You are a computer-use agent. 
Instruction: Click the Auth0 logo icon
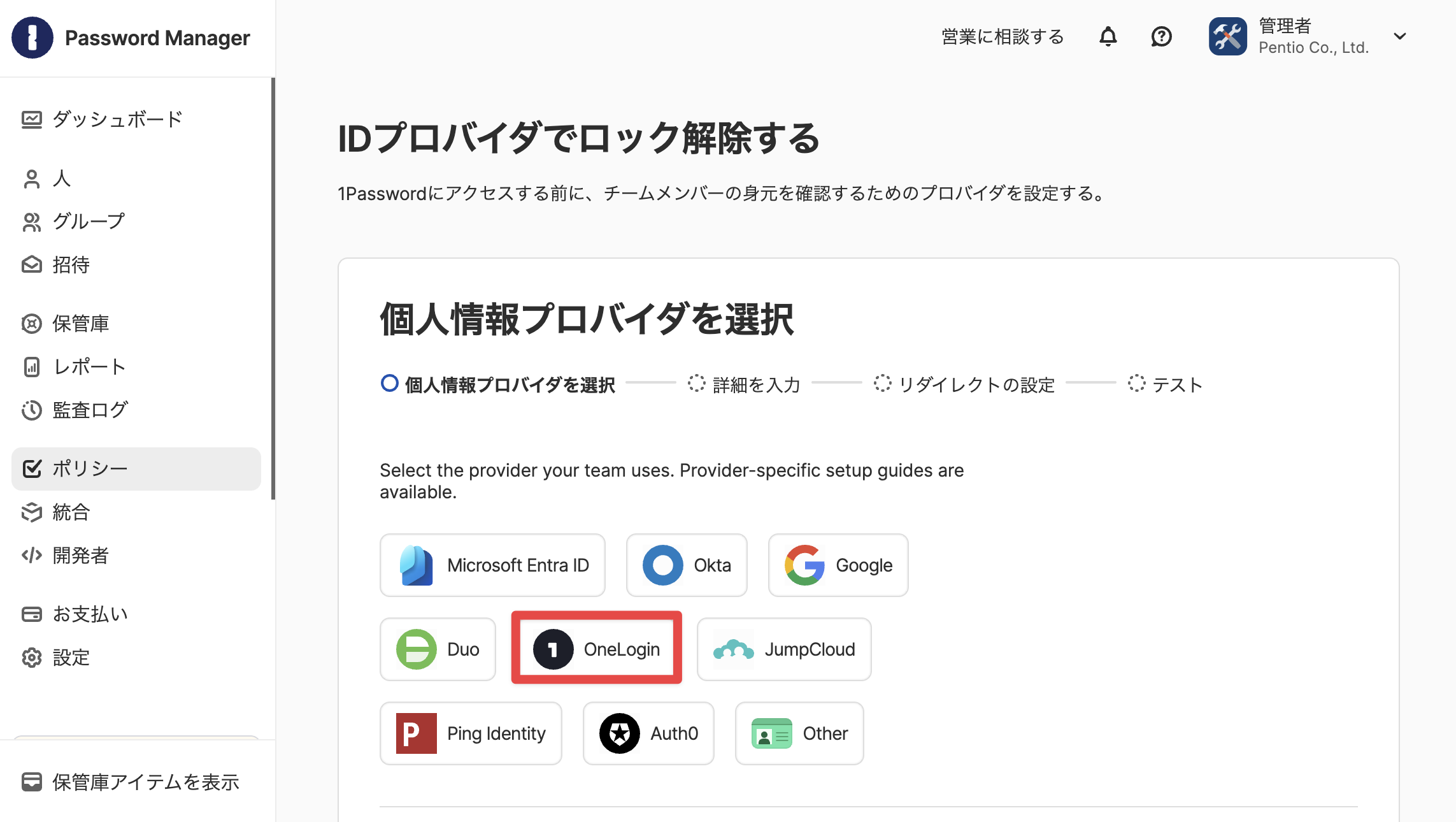pos(620,733)
